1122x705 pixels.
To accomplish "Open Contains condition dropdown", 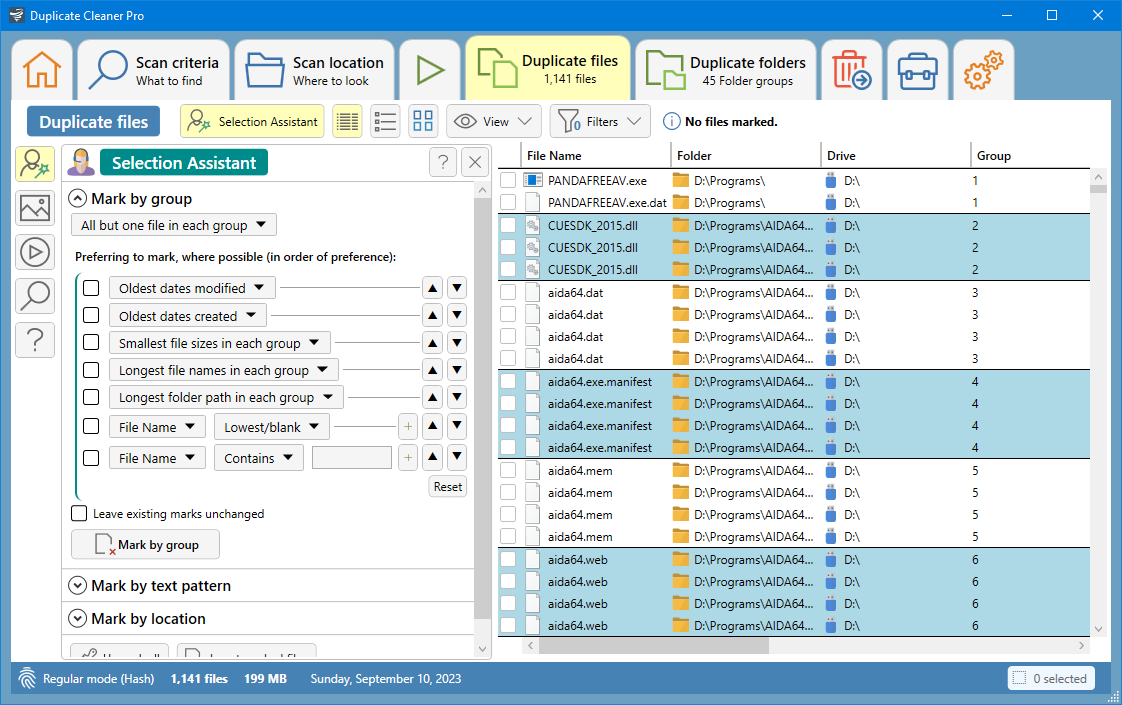I will tap(259, 458).
